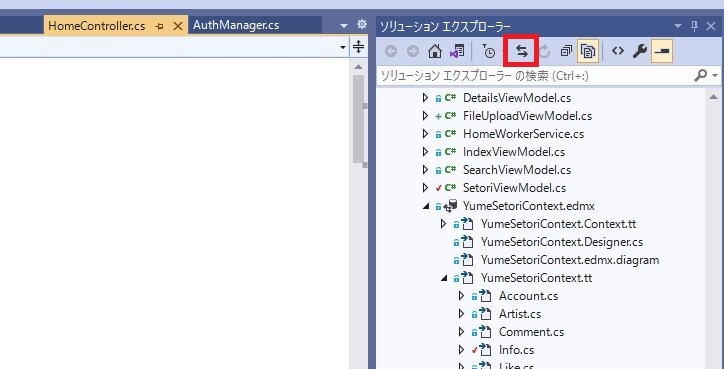Image resolution: width=724 pixels, height=369 pixels.
Task: Click the search magnifier icon in Solution Explorer
Action: pos(700,75)
